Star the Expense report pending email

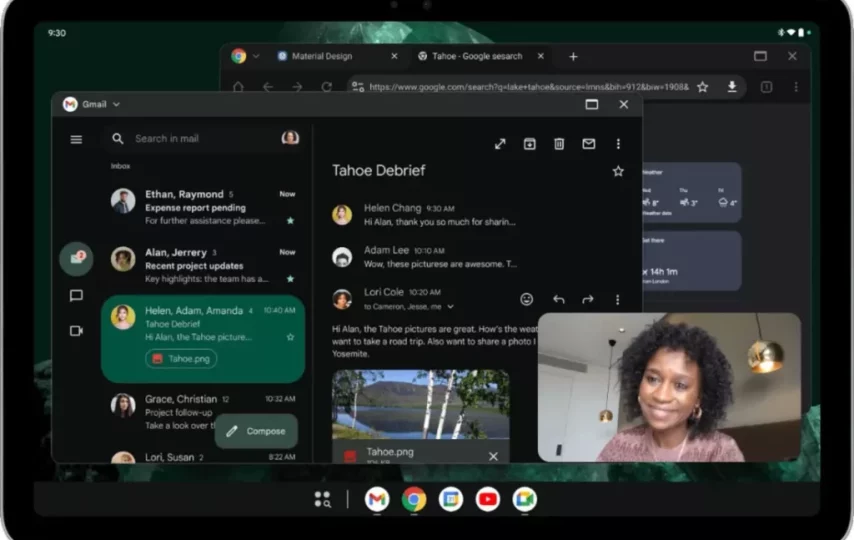[x=290, y=220]
